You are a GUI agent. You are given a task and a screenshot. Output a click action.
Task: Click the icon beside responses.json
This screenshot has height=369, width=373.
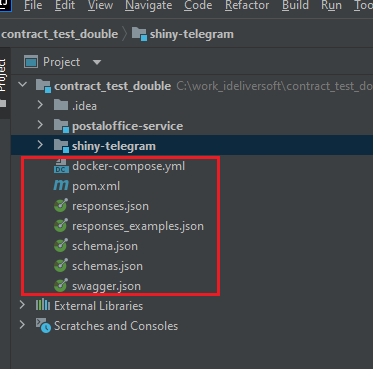click(61, 205)
